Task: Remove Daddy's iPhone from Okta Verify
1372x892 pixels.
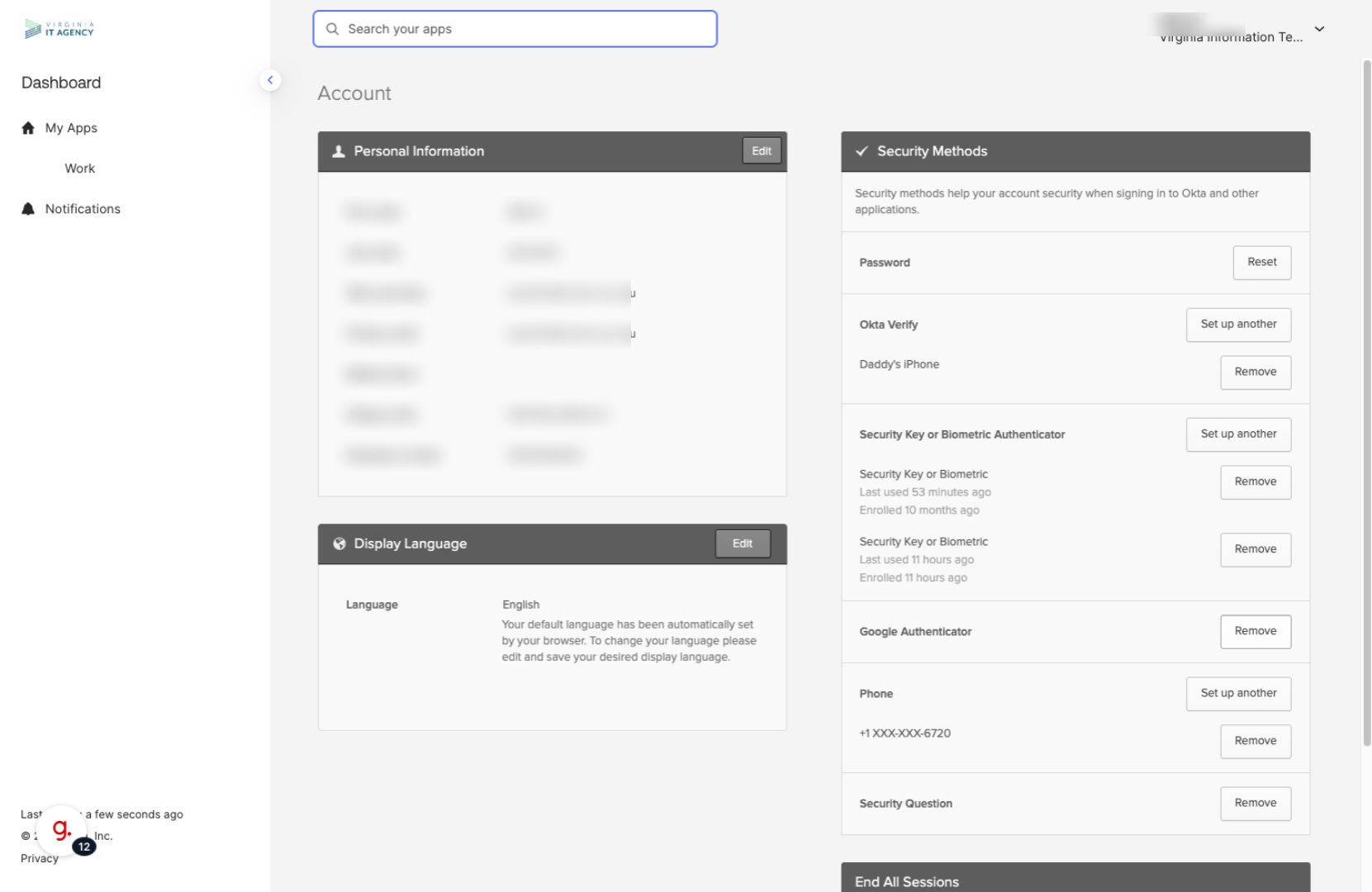Action: pos(1255,372)
